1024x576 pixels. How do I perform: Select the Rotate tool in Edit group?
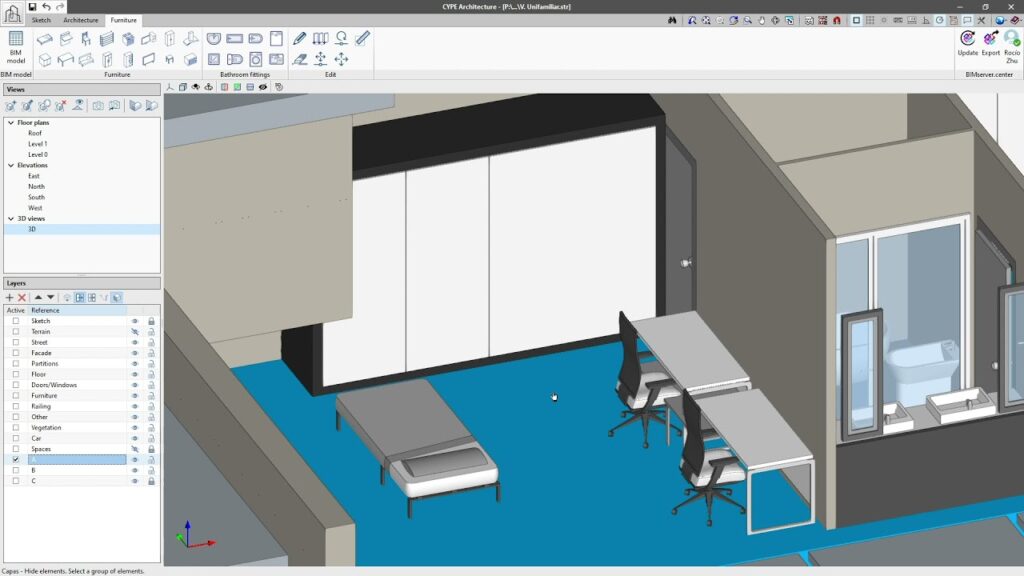(x=341, y=39)
